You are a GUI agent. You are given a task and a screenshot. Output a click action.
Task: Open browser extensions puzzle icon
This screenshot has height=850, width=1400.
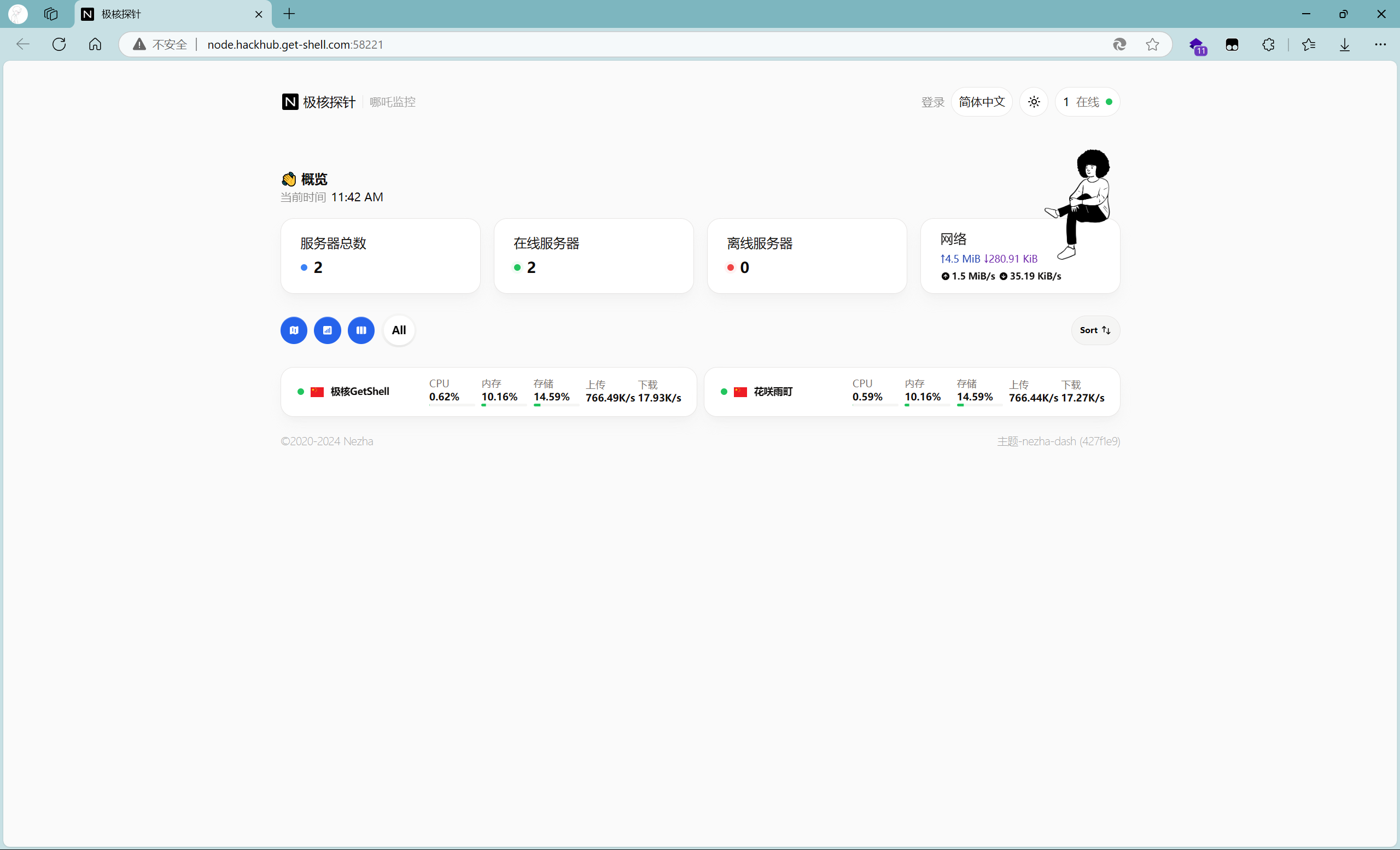1268,44
